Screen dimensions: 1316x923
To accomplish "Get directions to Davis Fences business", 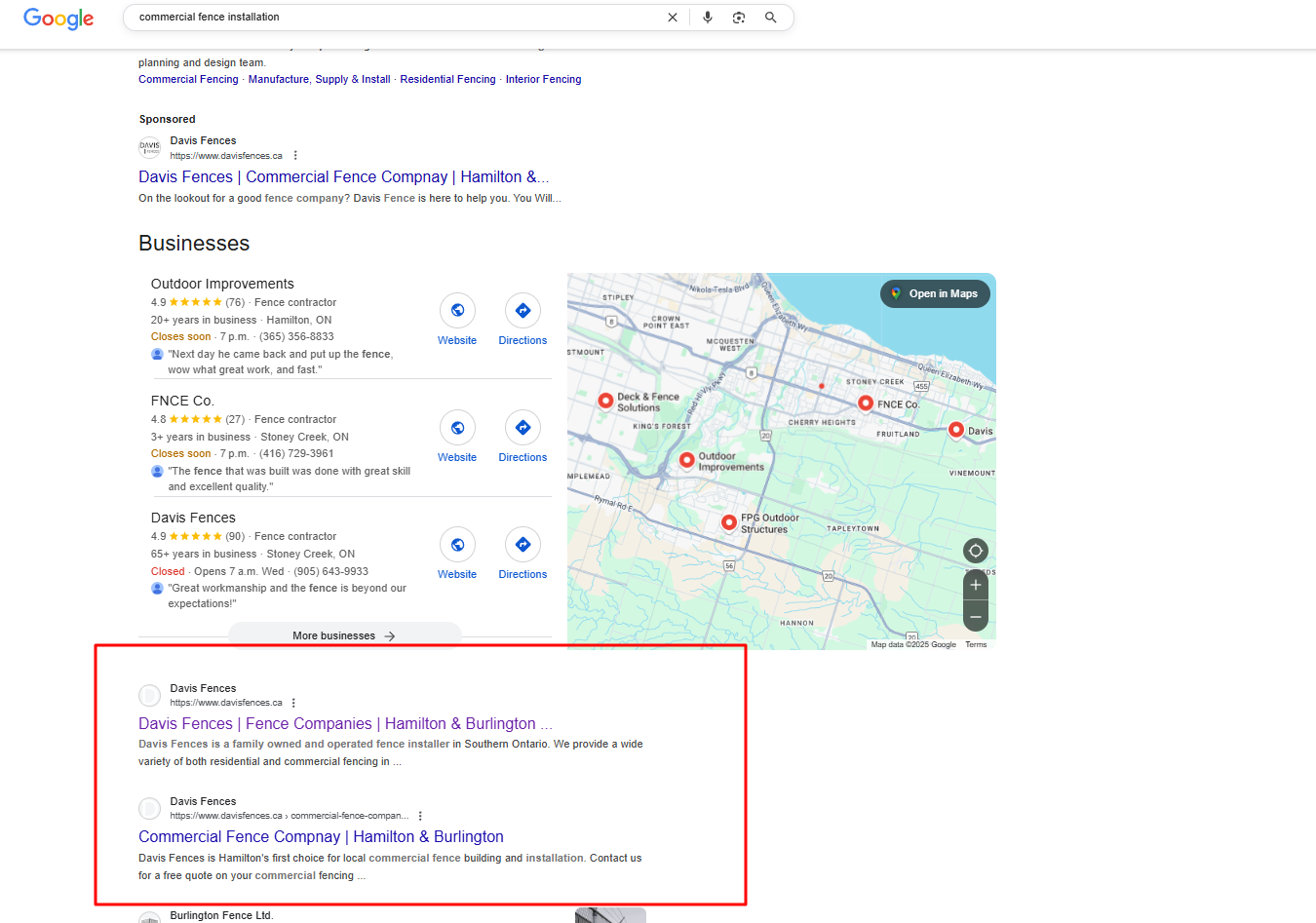I will click(x=523, y=545).
